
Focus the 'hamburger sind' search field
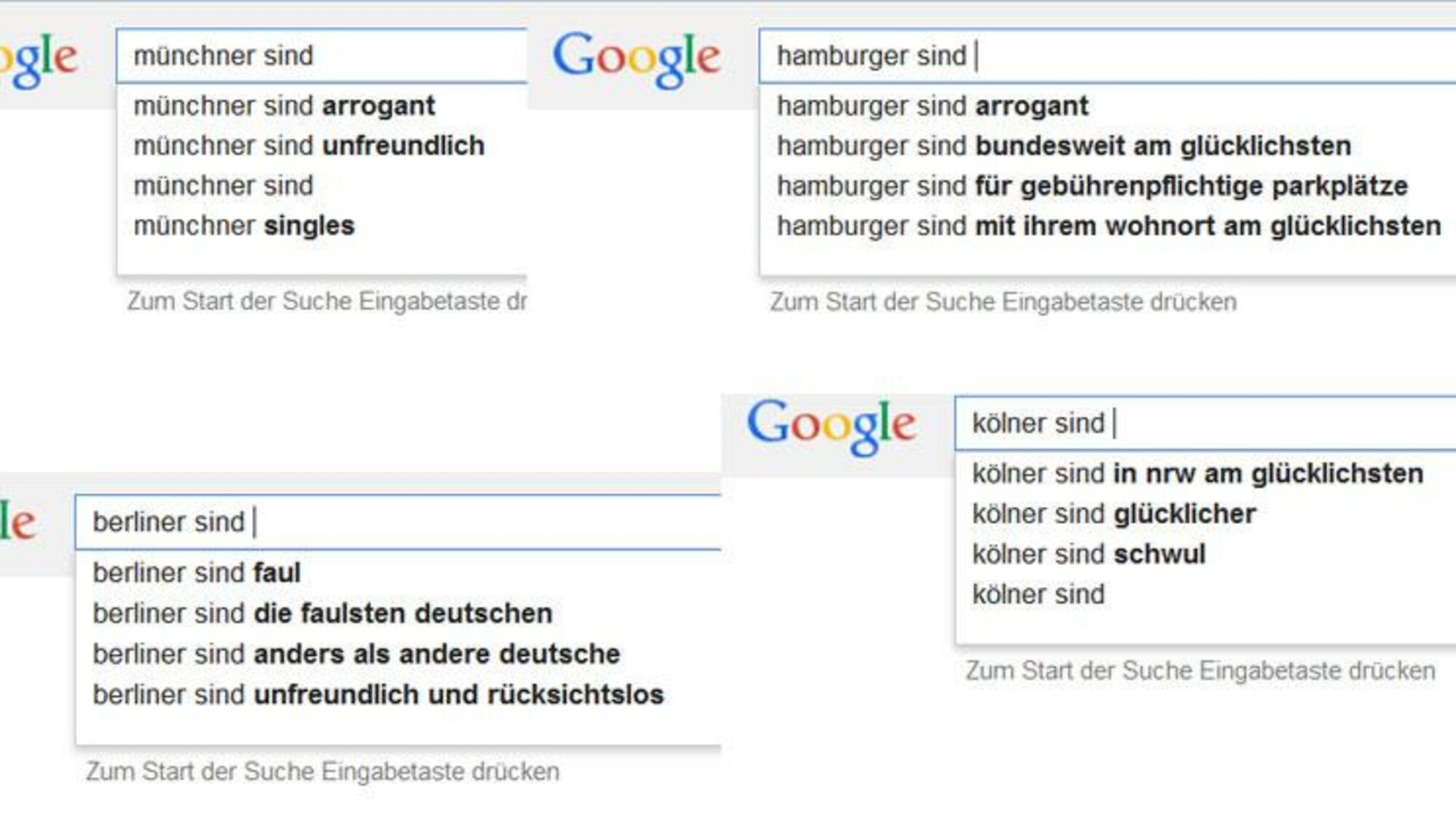point(1107,56)
